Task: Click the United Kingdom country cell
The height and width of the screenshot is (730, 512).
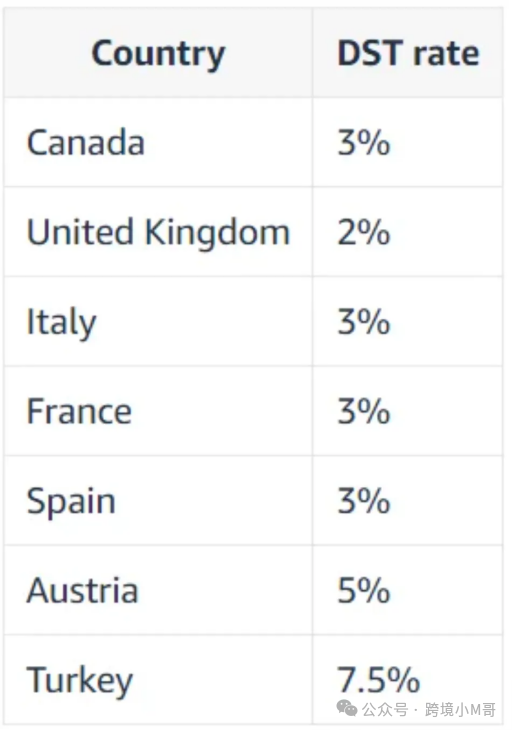Action: click(x=158, y=232)
